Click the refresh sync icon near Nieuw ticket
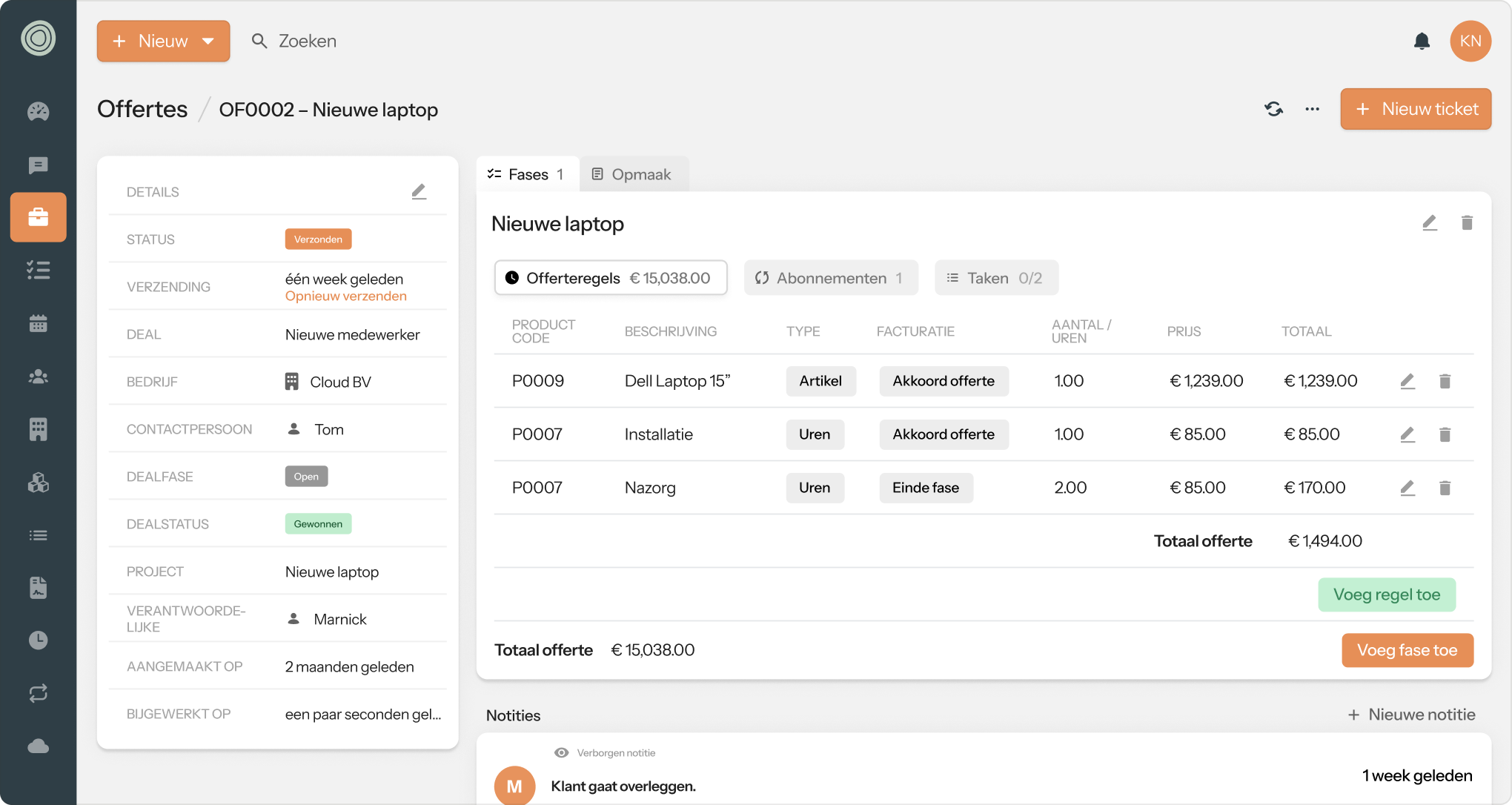This screenshot has height=805, width=1512. click(x=1273, y=109)
